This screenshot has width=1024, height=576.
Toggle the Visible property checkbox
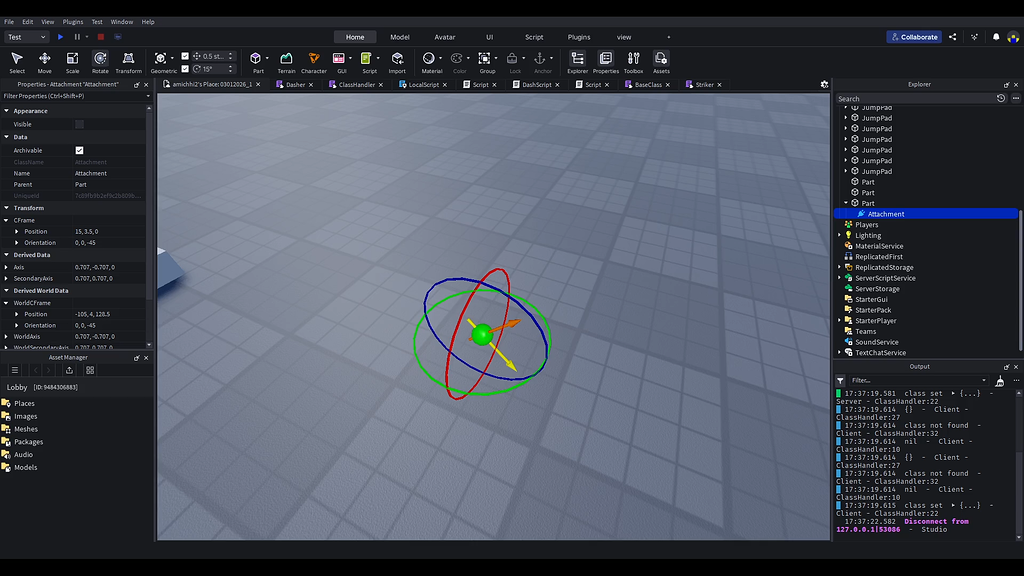tap(79, 124)
